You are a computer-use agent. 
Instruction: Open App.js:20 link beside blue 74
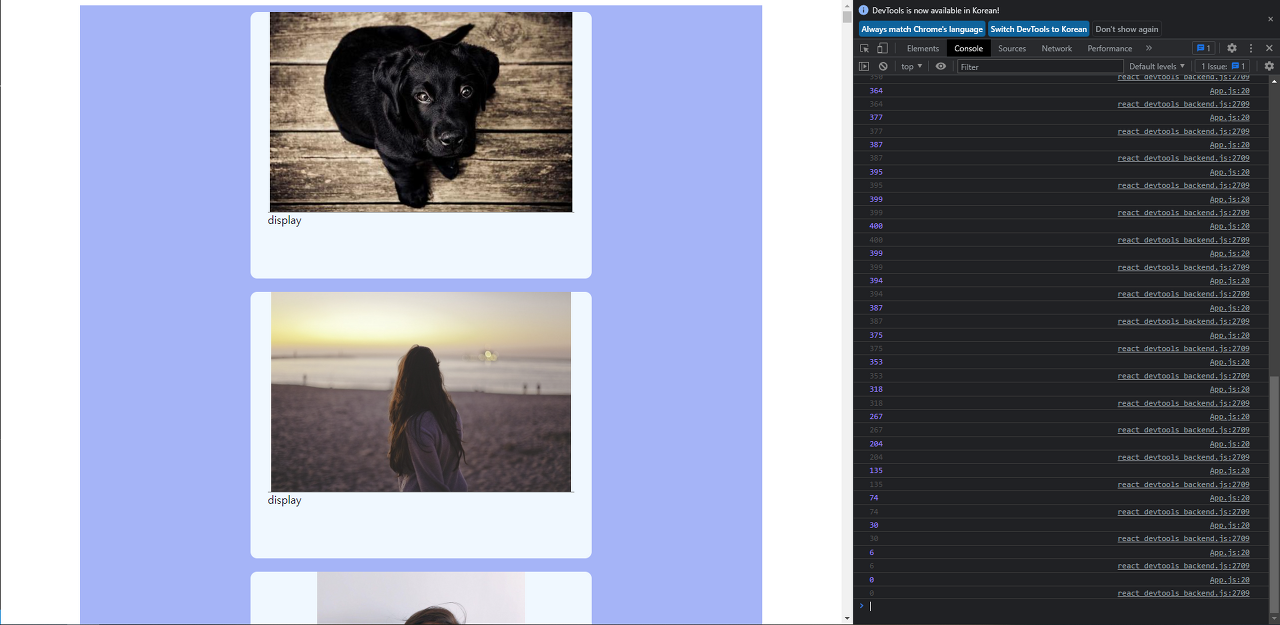(x=1230, y=498)
